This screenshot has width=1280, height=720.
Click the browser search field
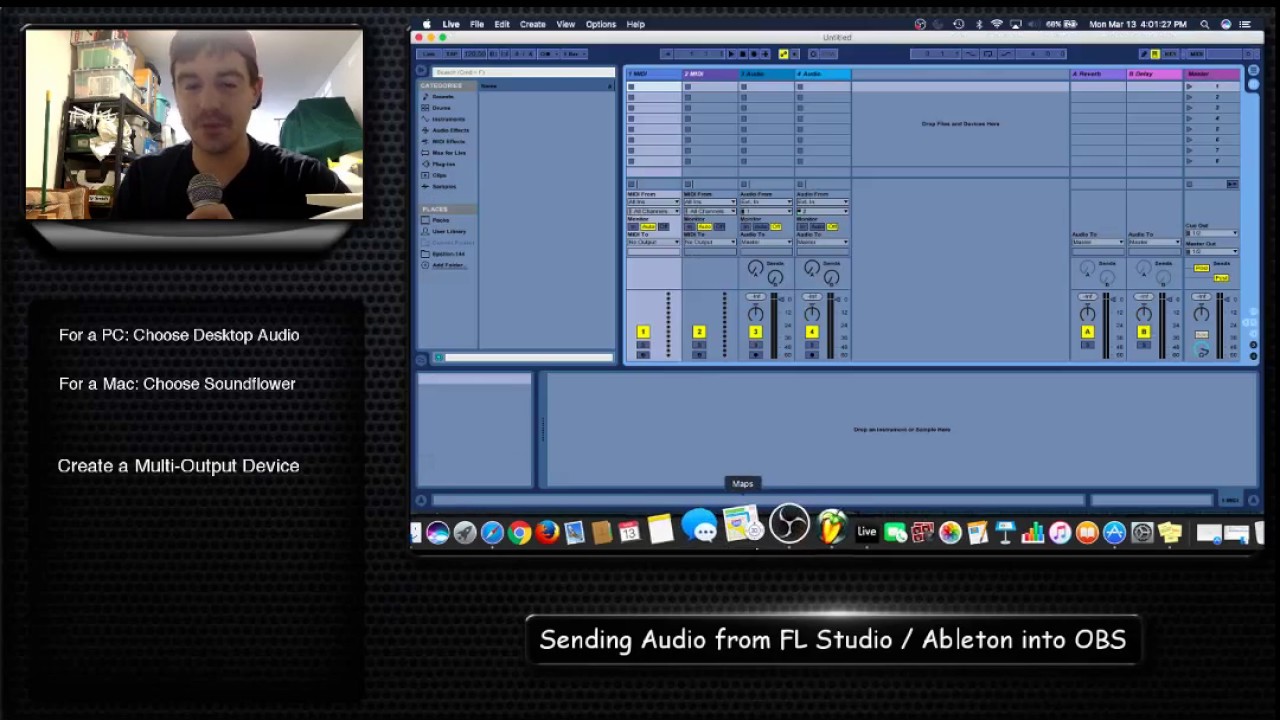[x=523, y=72]
